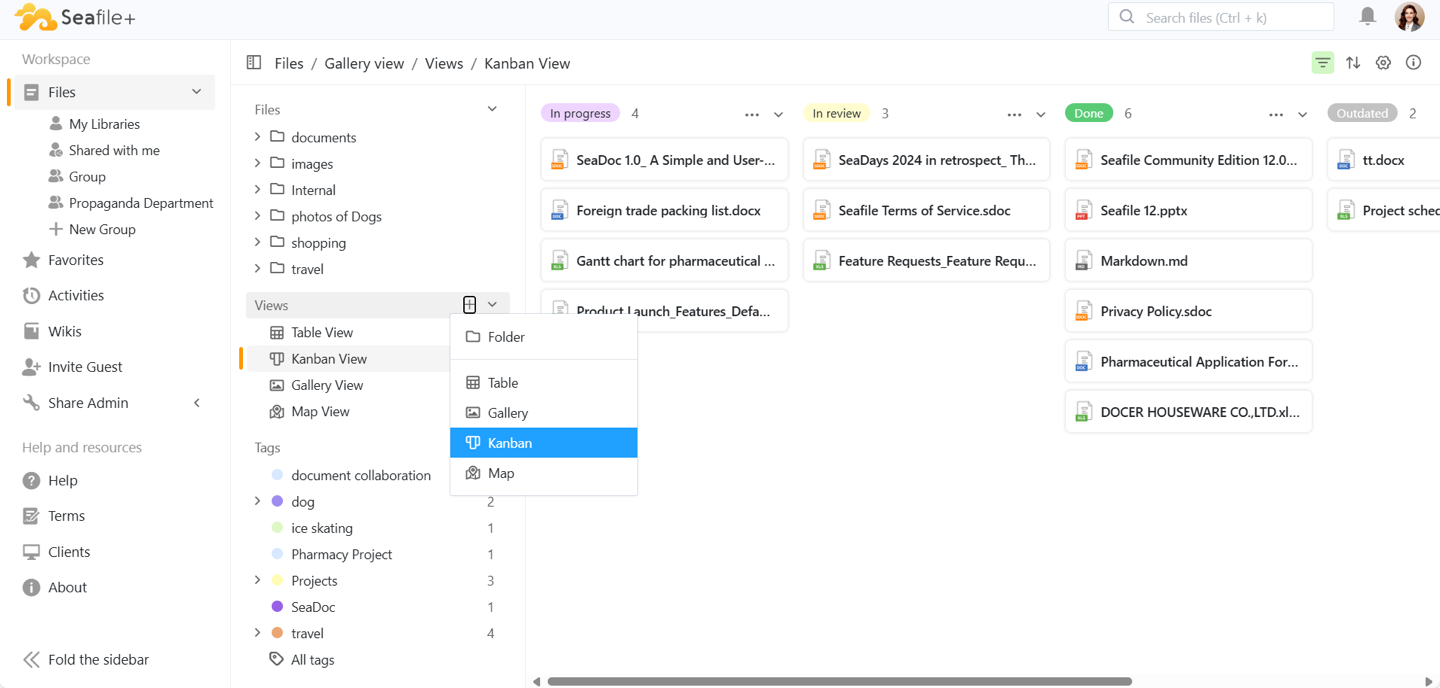Viewport: 1440px width, 688px height.
Task: Open the Clients monitor item
Action: (56, 552)
